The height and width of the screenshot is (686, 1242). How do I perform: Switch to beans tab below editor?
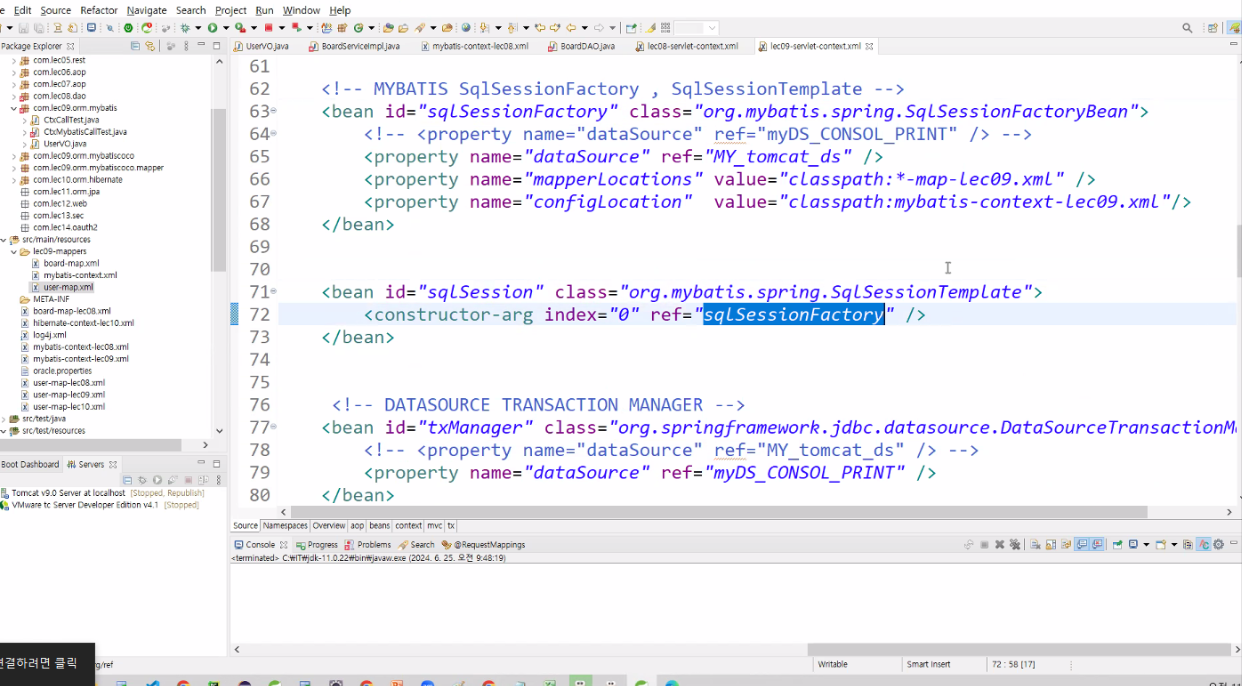point(380,525)
